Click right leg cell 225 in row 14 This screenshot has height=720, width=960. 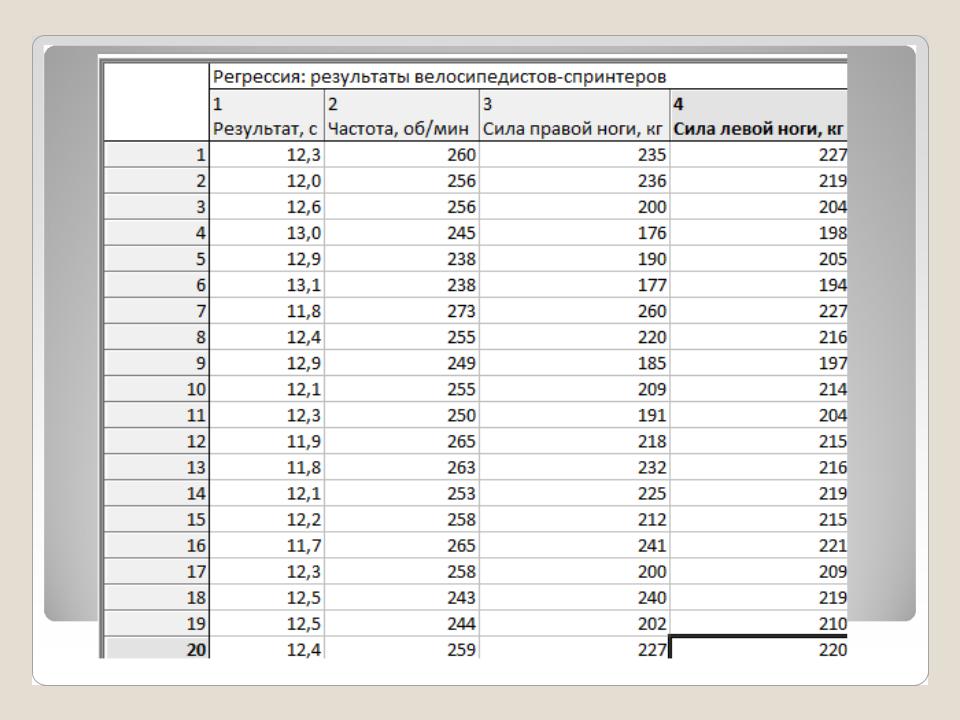(x=575, y=493)
